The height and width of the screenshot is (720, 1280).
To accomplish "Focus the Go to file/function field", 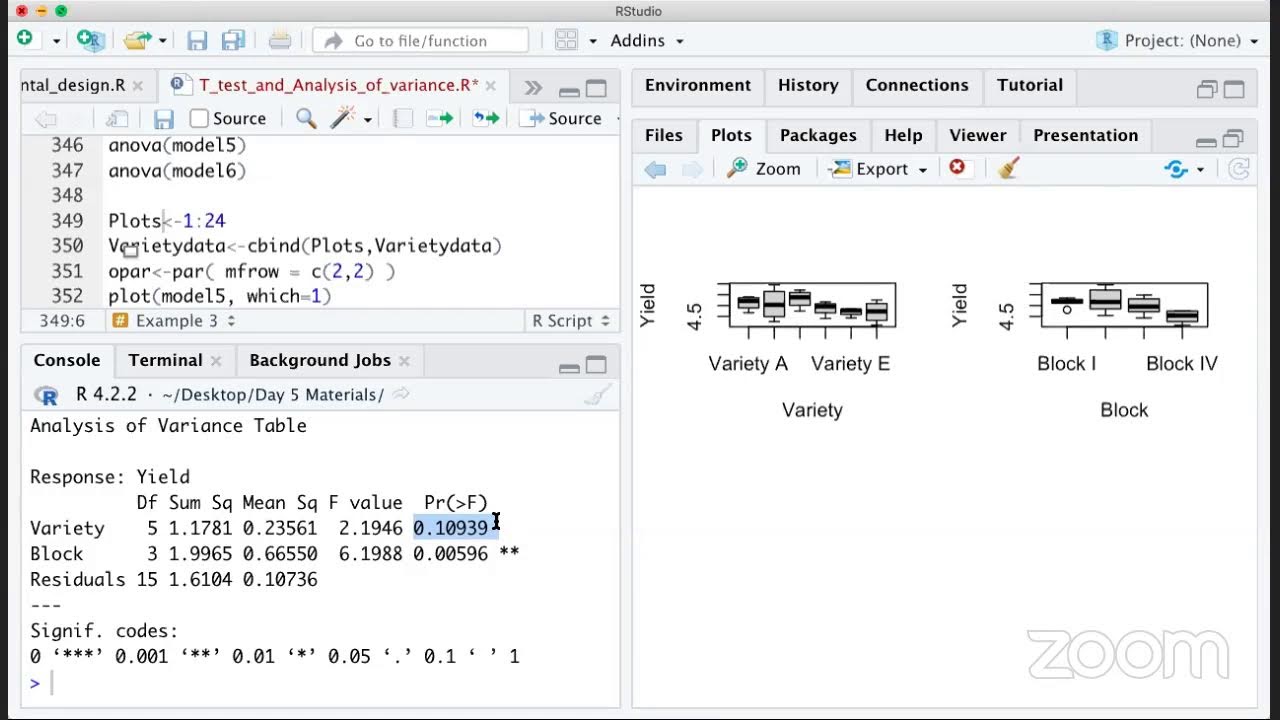I will [420, 40].
